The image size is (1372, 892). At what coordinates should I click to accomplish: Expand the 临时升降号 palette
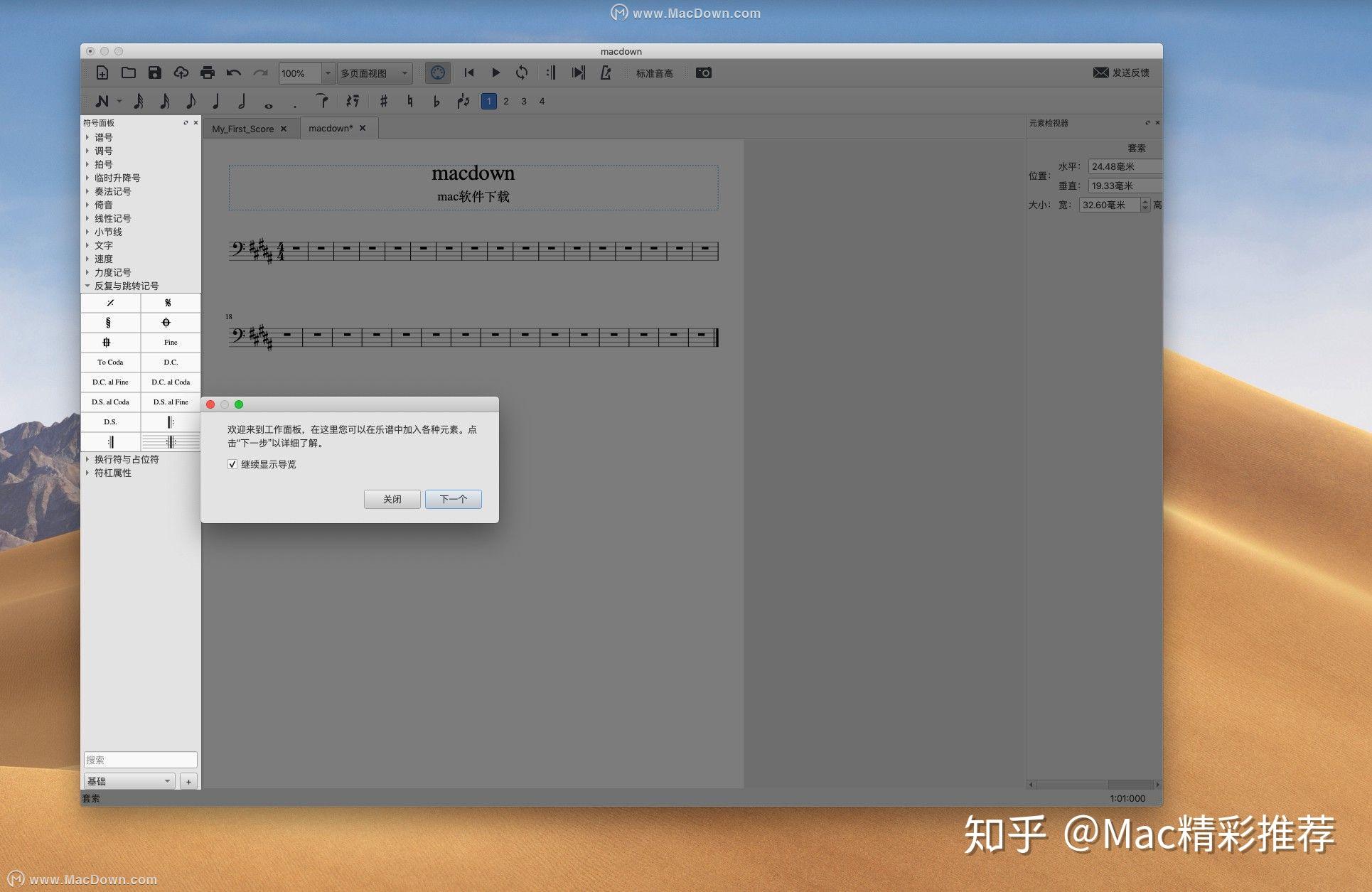point(87,178)
